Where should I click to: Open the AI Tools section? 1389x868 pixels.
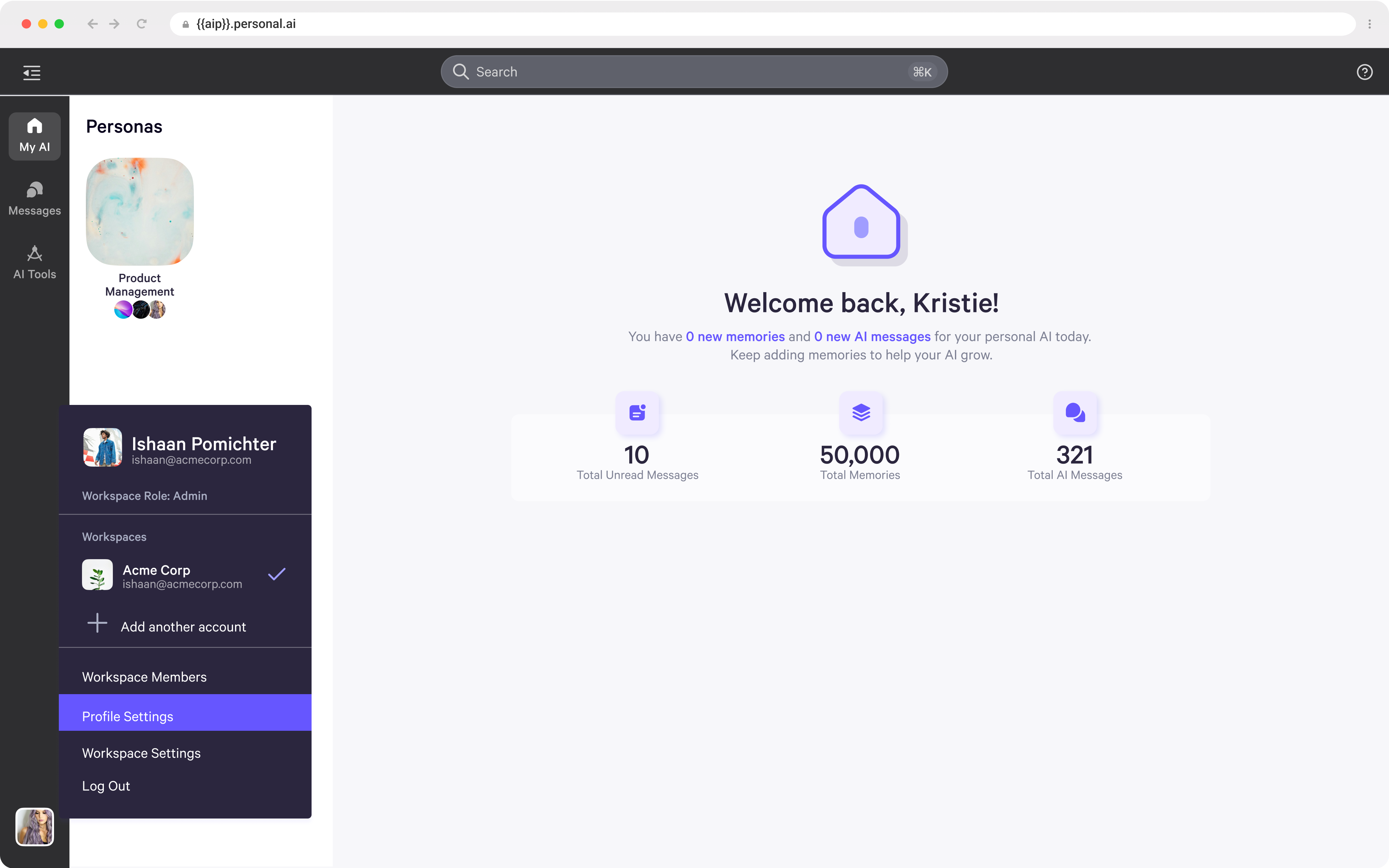click(x=34, y=262)
